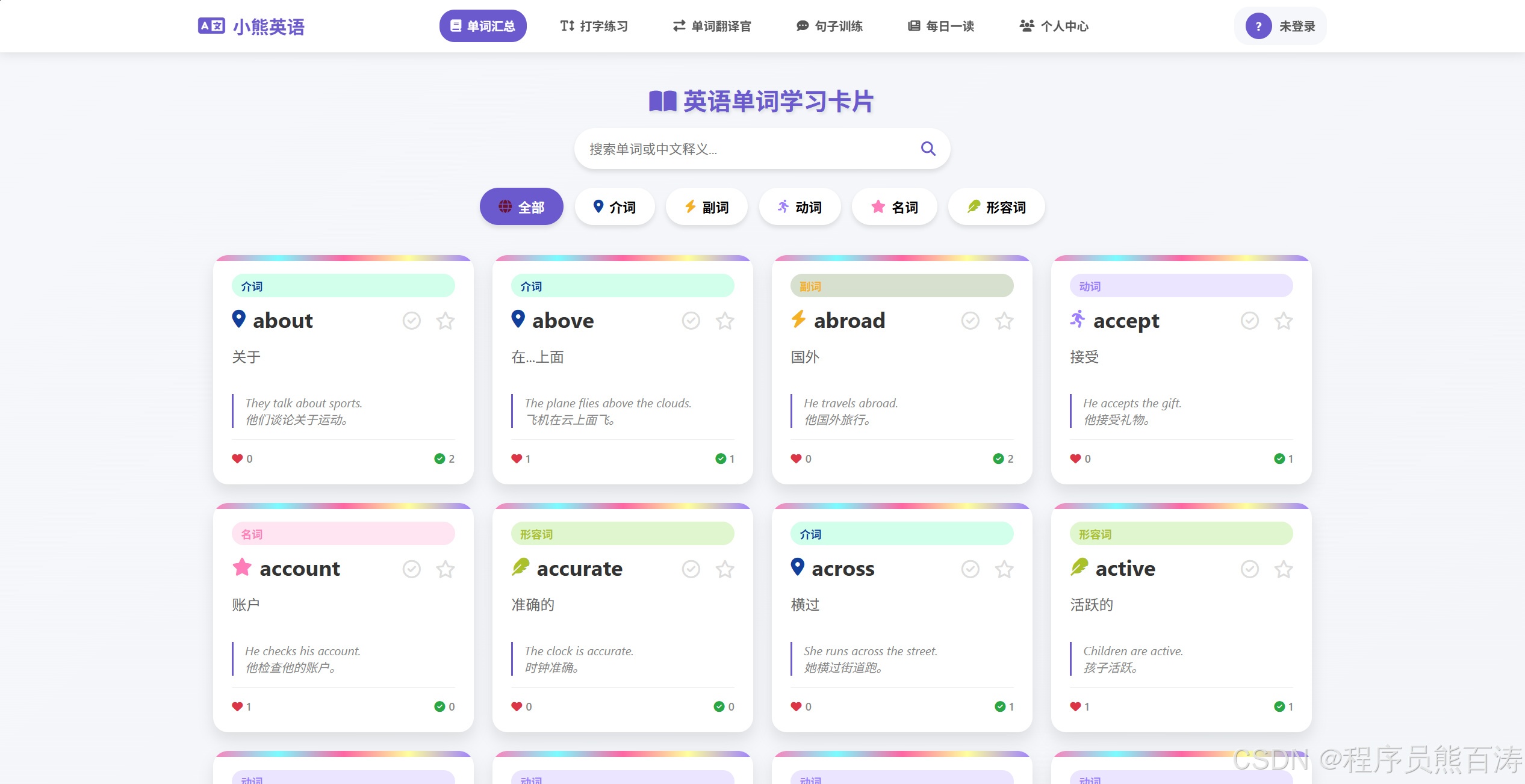
Task: Click the heart icon on 'account' card
Action: tap(237, 706)
